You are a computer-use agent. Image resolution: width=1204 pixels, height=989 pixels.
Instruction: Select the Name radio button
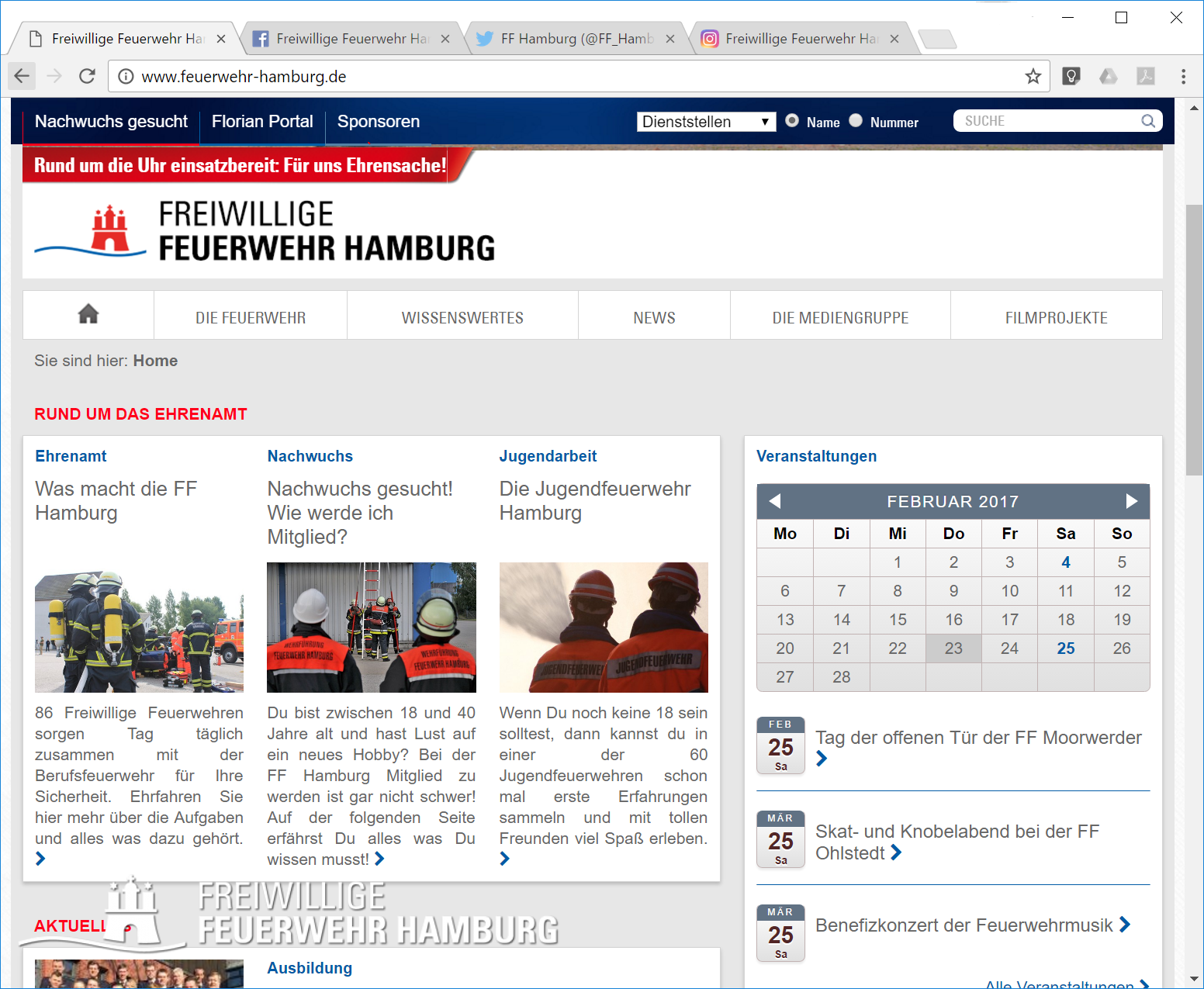coord(792,120)
